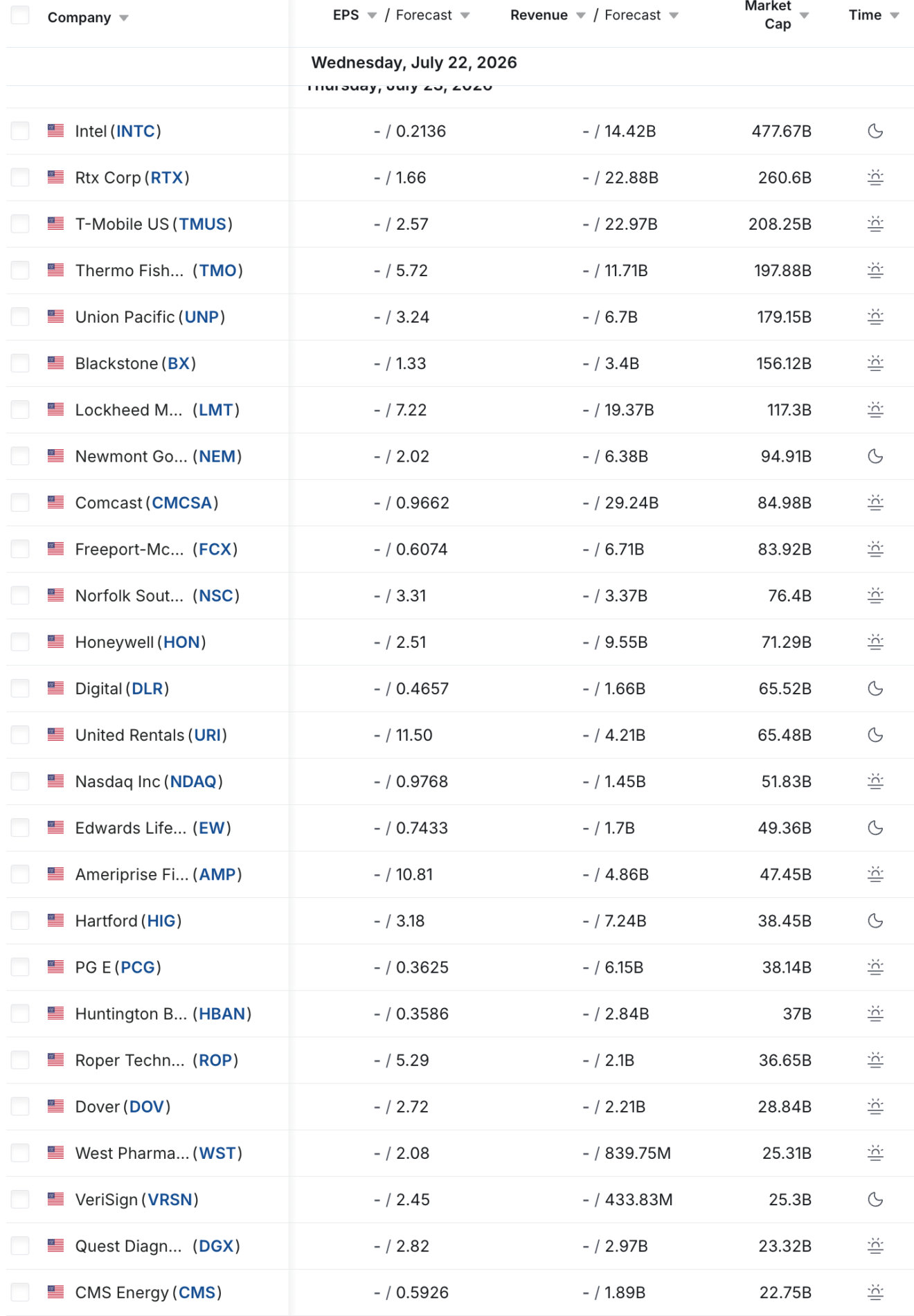Viewport: 914px width, 1316px height.
Task: Open the Time column dropdown arrow
Action: click(895, 15)
